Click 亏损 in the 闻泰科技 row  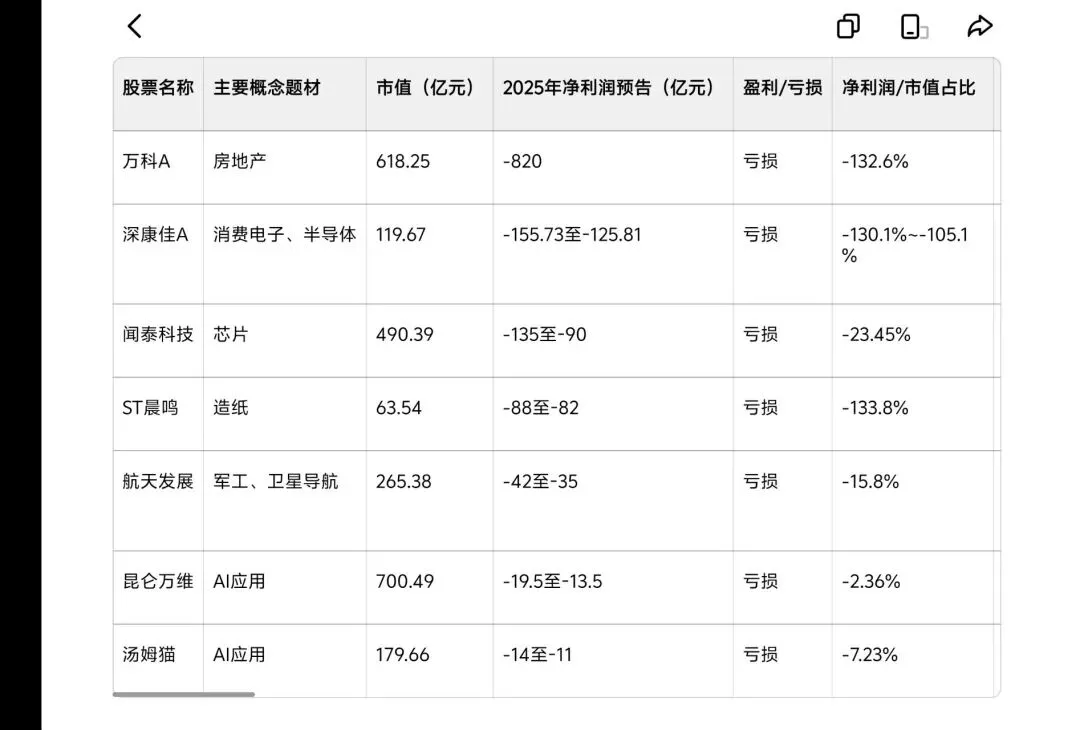tap(760, 335)
